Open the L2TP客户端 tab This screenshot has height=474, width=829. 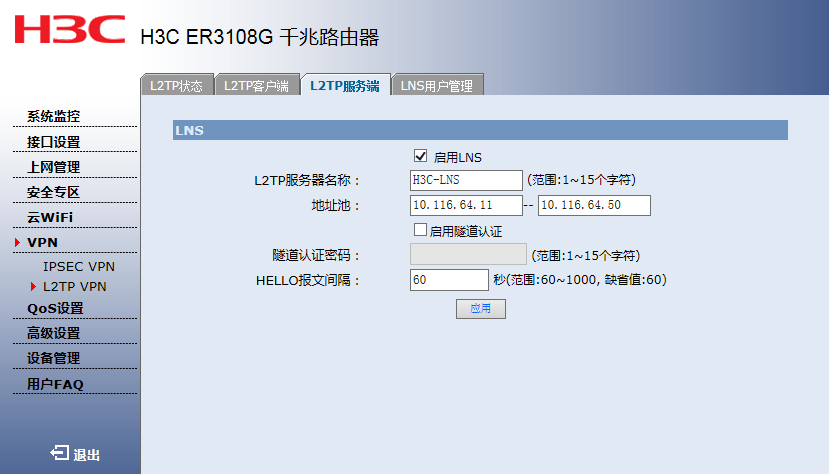tap(257, 85)
